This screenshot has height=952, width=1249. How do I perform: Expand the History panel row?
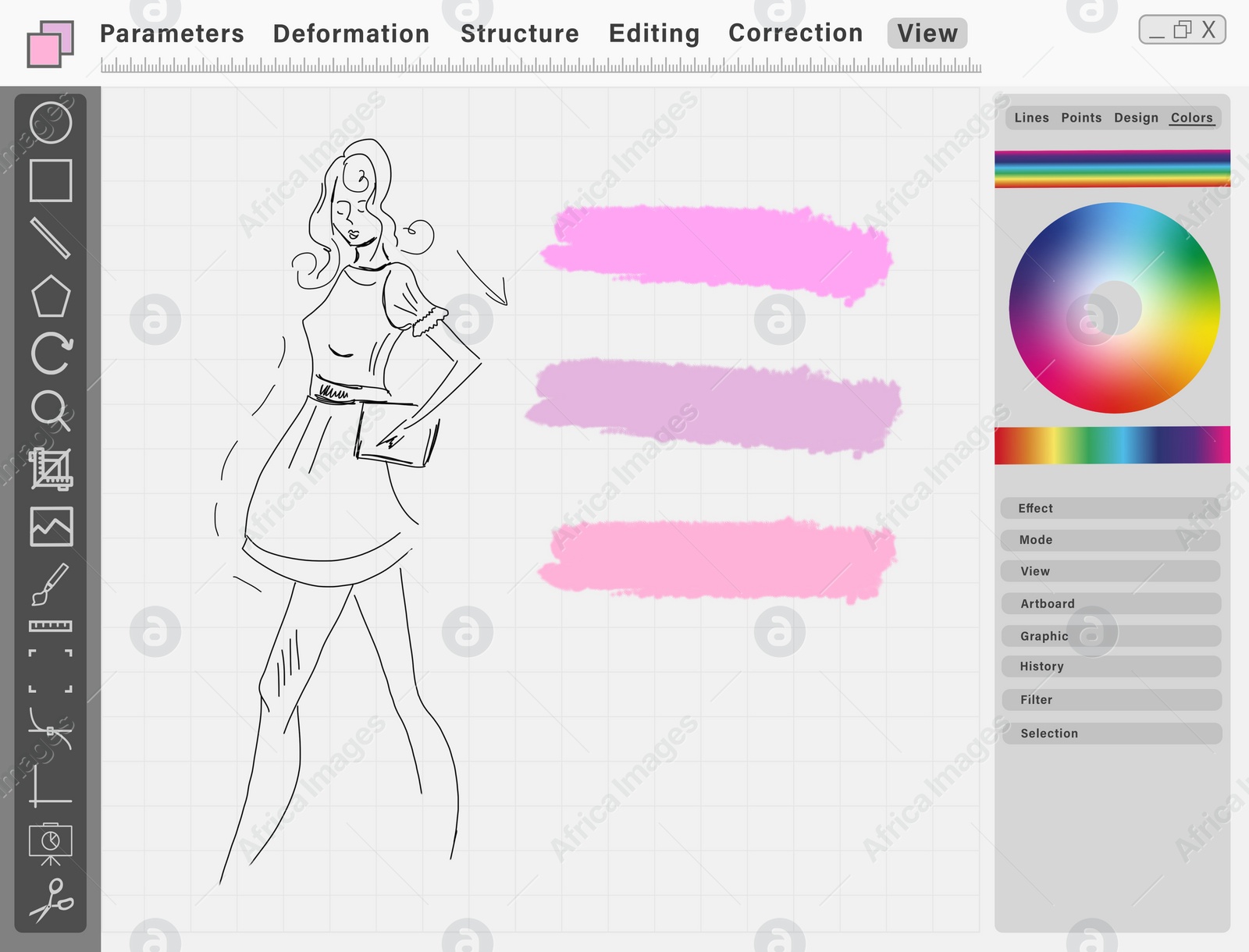[1110, 666]
